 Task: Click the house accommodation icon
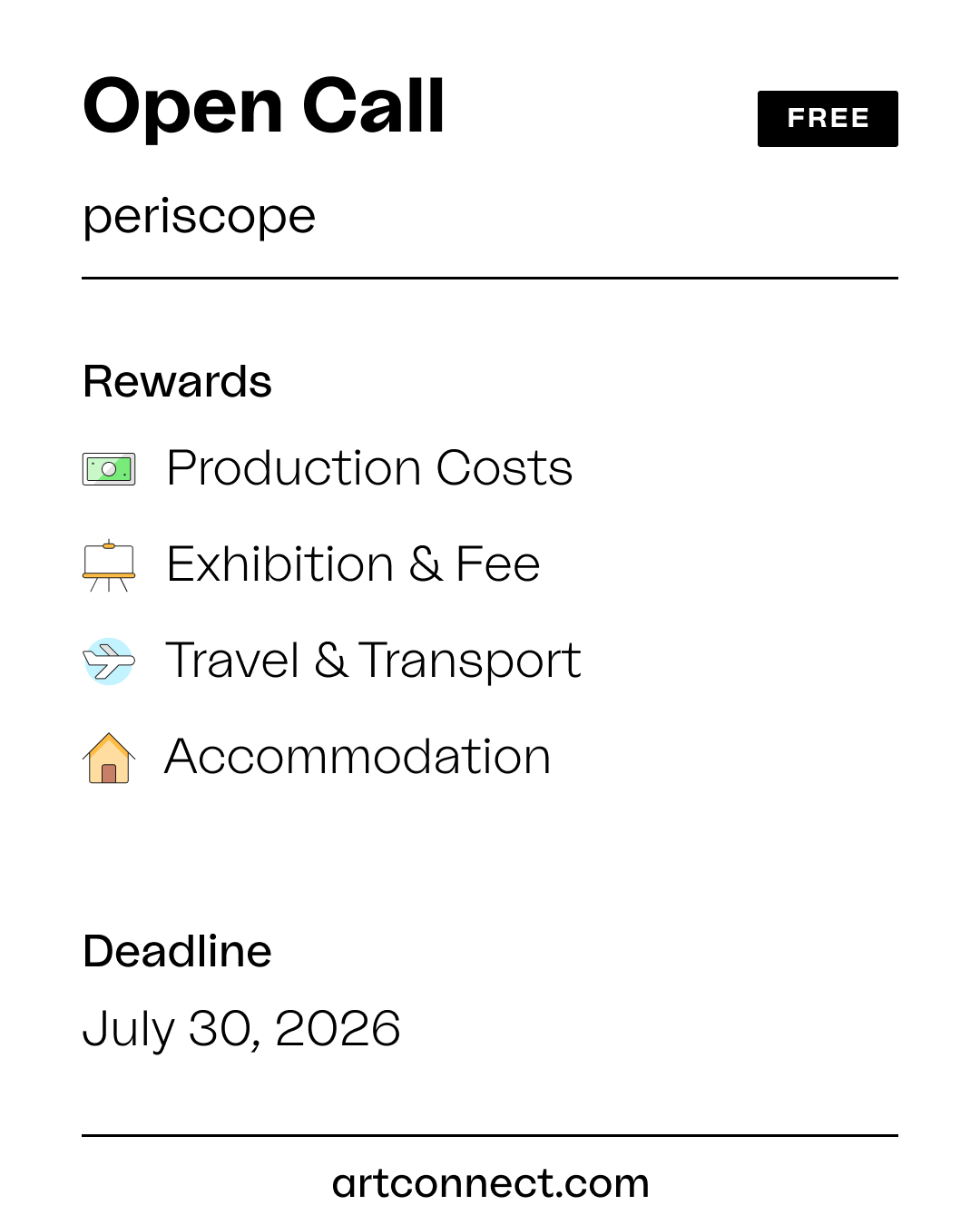tap(109, 758)
